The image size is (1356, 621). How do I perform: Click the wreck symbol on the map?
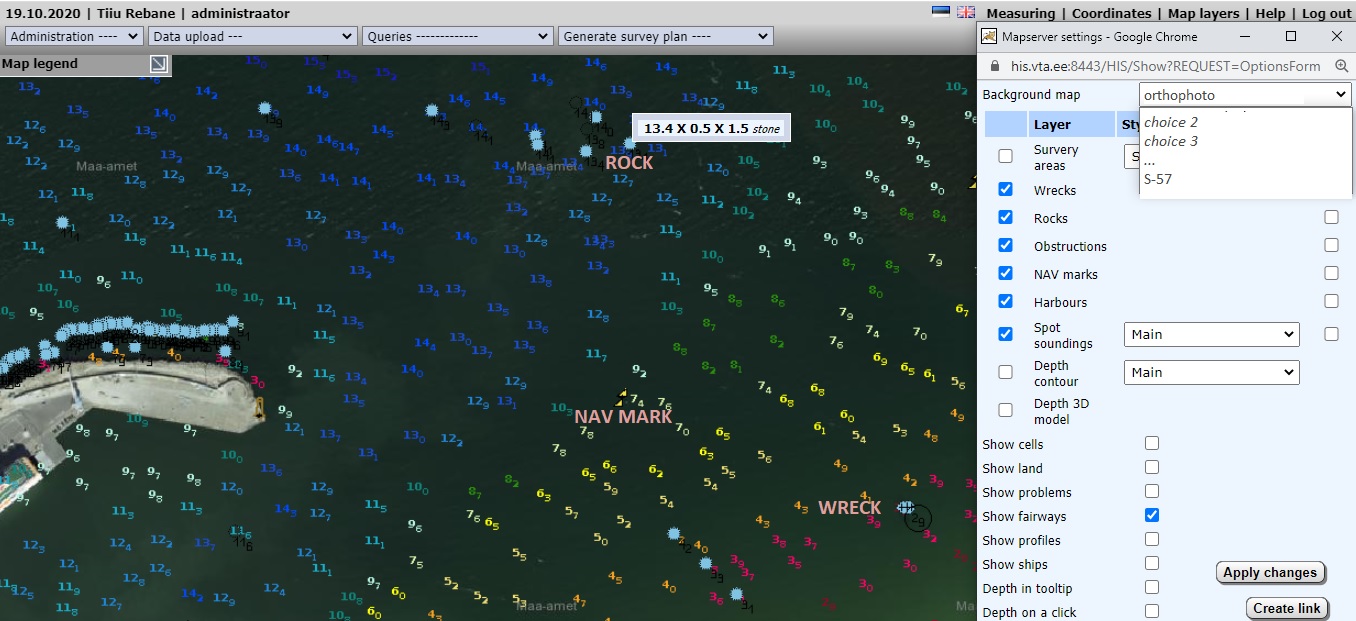click(x=906, y=507)
